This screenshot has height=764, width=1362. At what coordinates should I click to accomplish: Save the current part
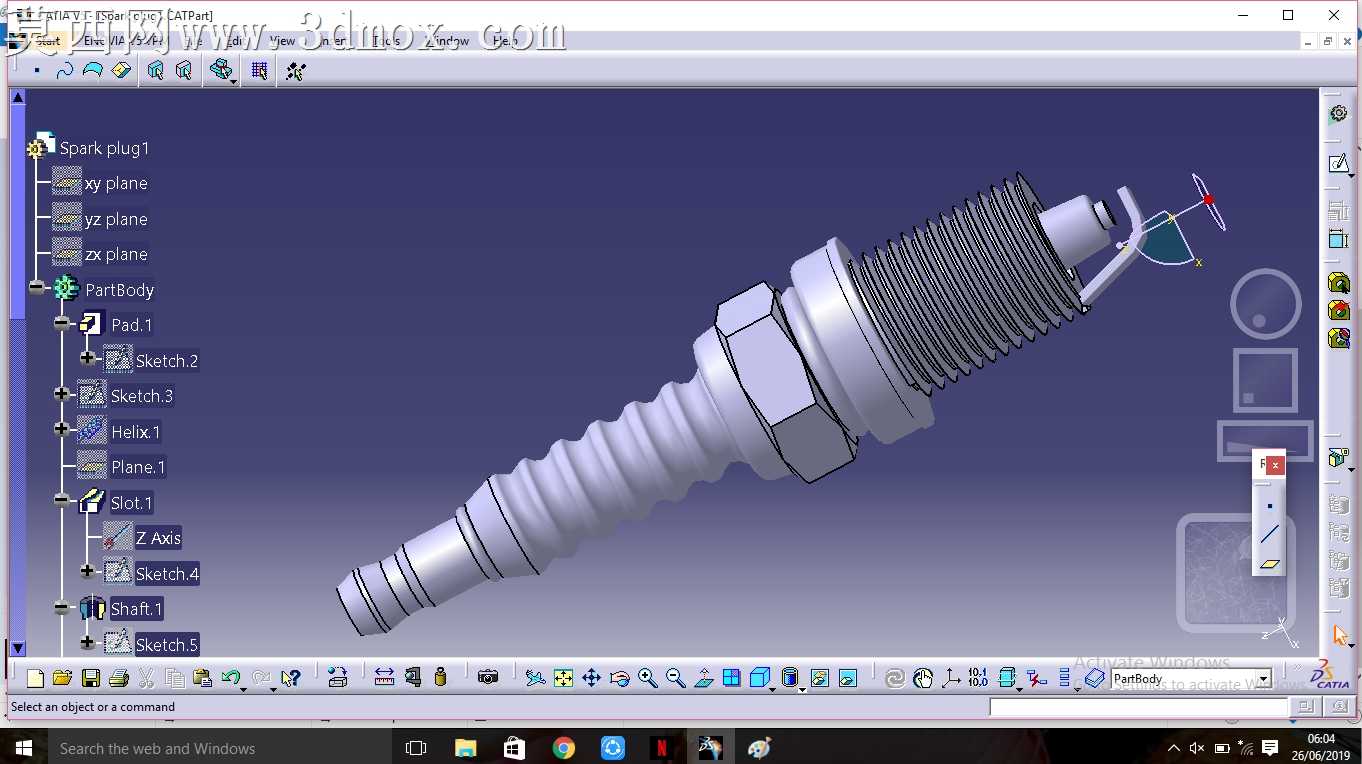(90, 678)
